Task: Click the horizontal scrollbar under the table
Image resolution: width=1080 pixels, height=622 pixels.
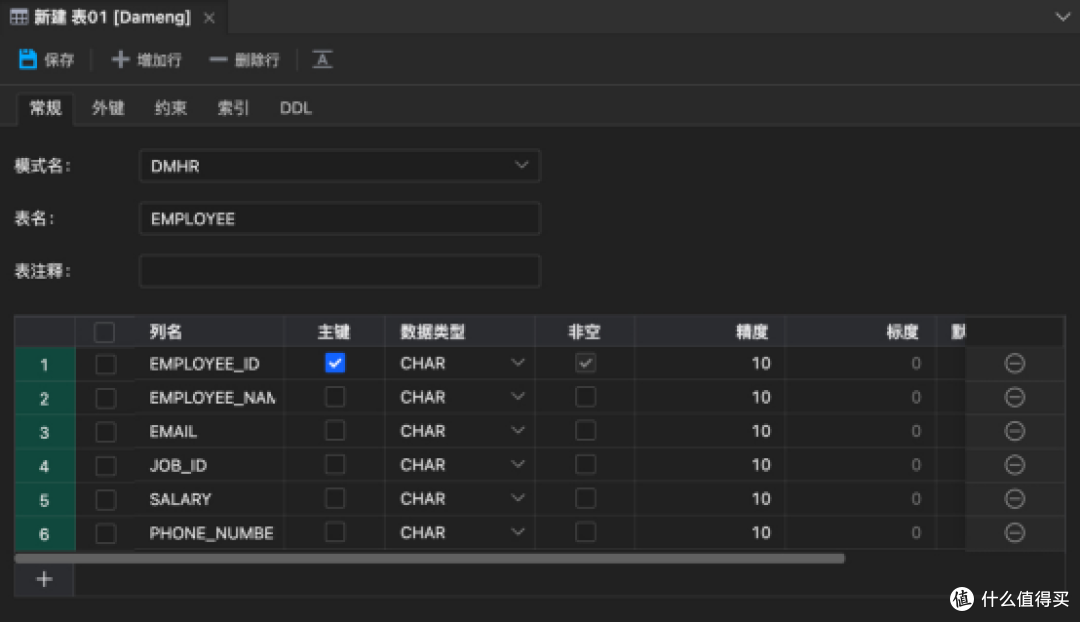Action: point(429,559)
